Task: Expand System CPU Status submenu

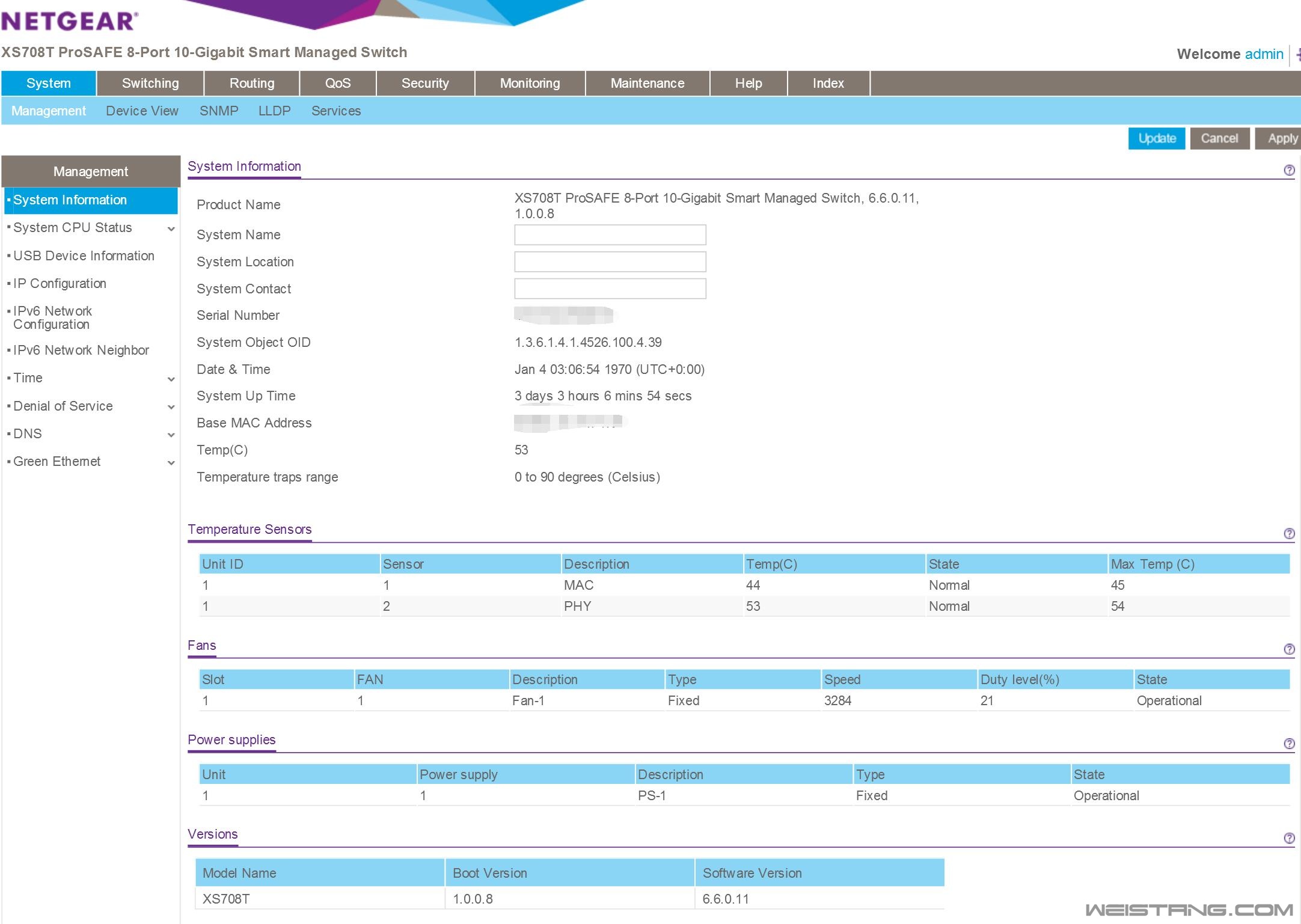Action: click(171, 229)
